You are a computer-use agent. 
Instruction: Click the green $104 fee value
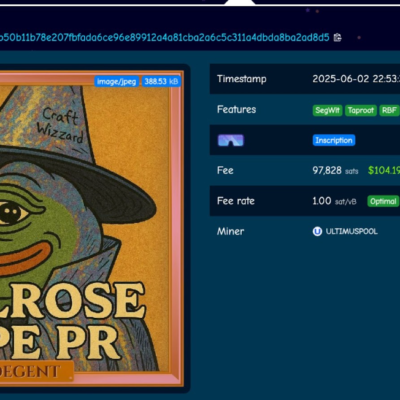[x=384, y=170]
